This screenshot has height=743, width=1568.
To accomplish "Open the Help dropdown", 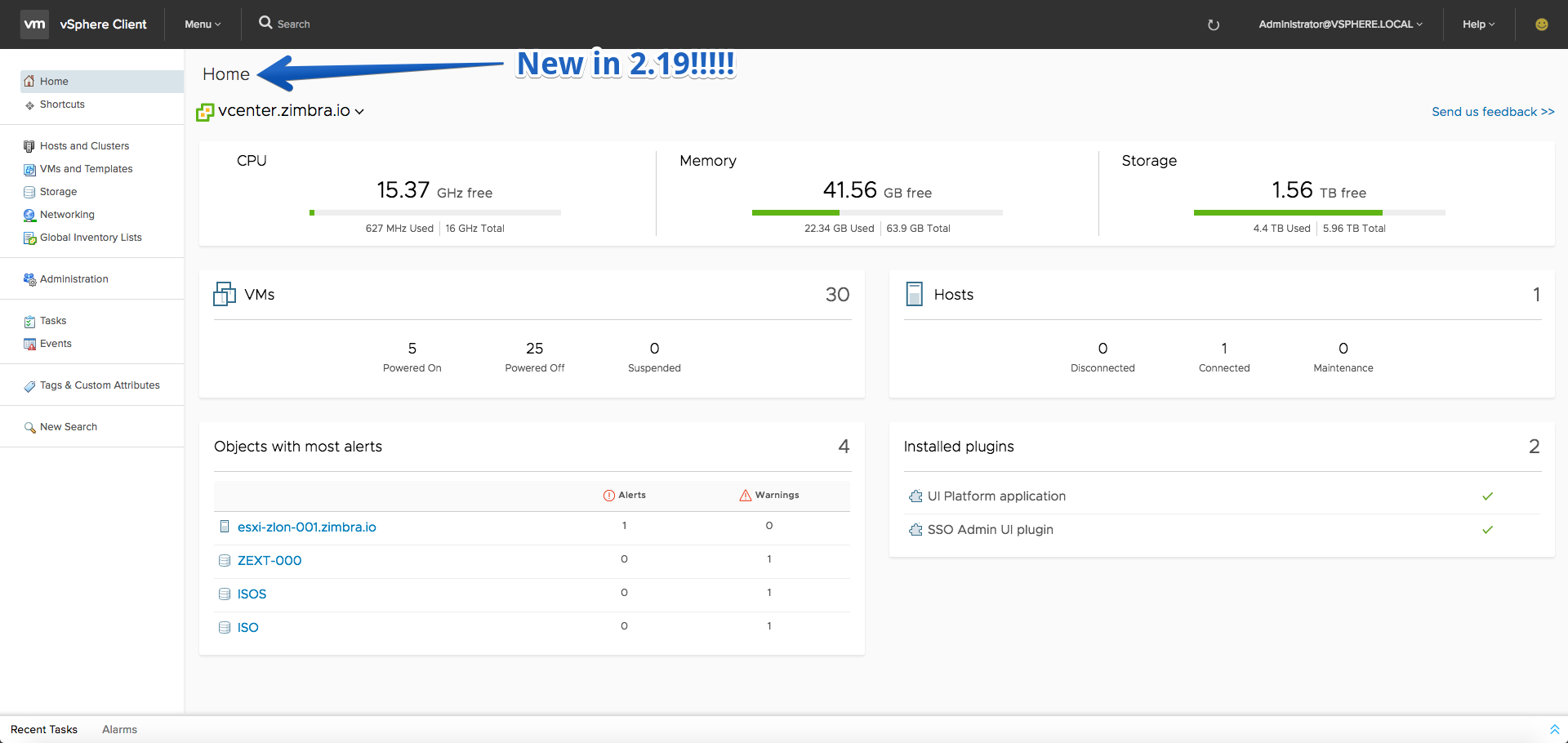I will (1478, 24).
